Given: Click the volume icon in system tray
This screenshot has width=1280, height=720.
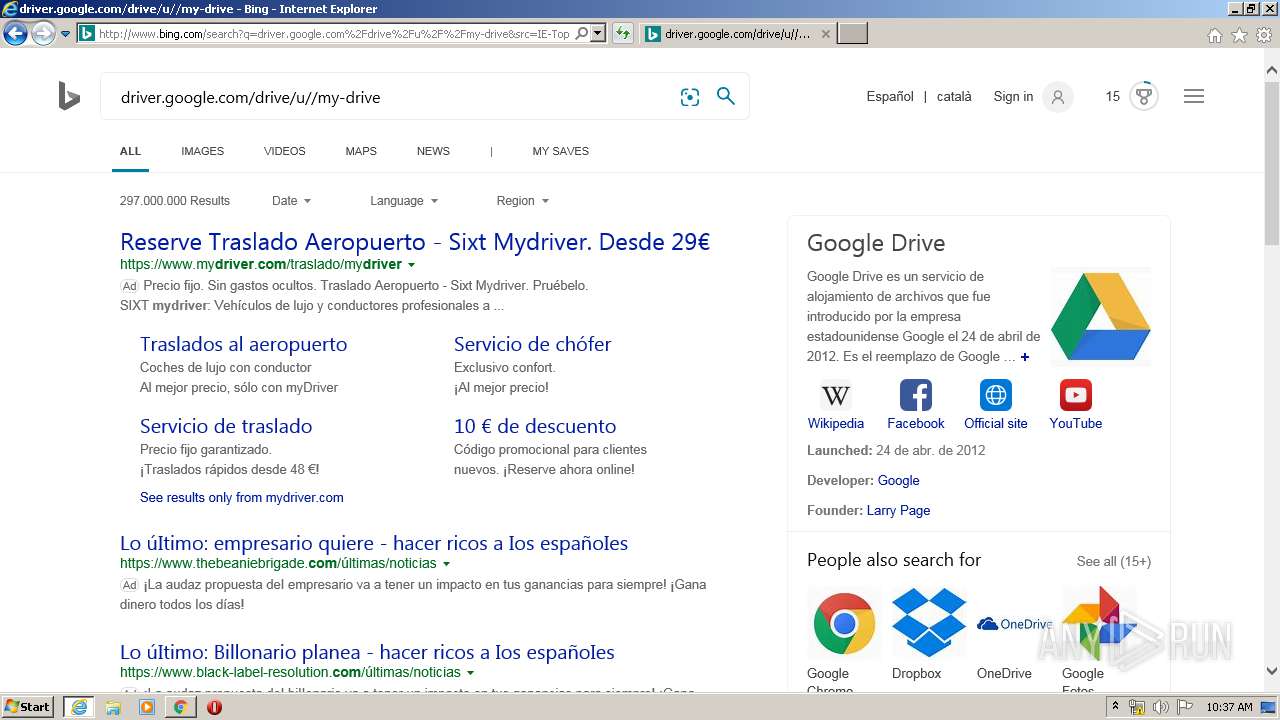Looking at the screenshot, I should (1161, 707).
